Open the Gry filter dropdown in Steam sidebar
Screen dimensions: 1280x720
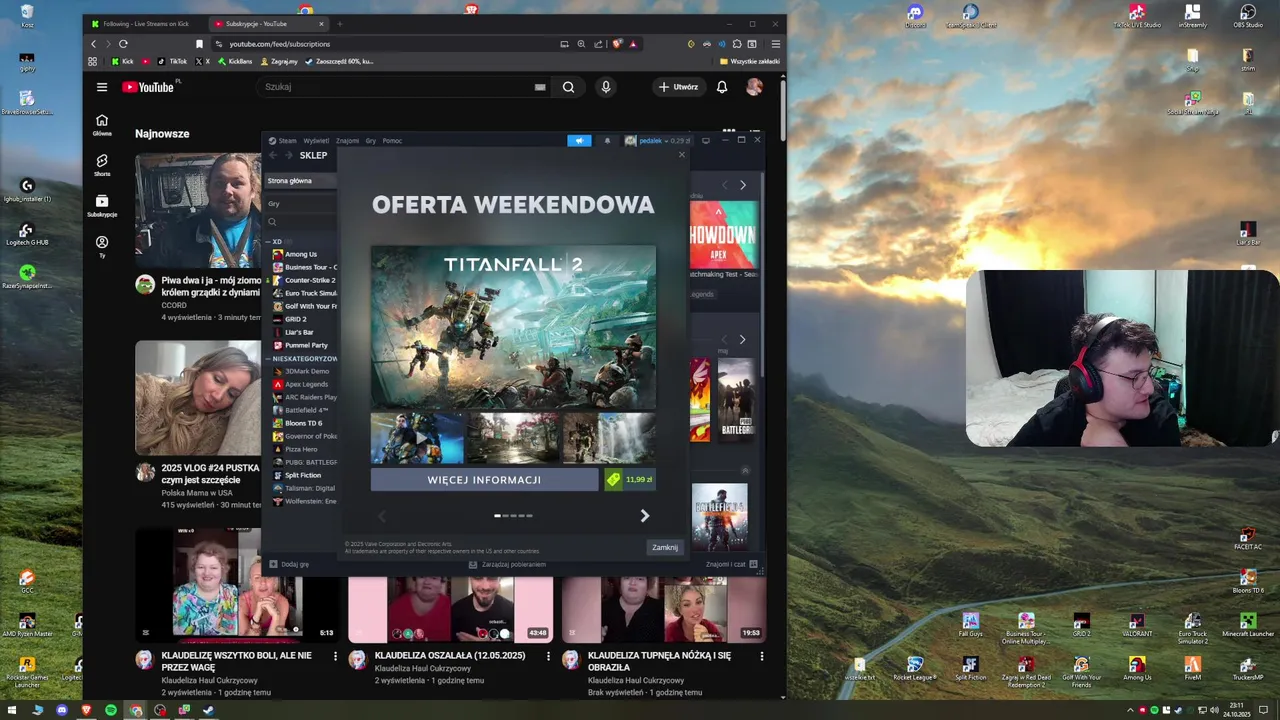click(300, 203)
